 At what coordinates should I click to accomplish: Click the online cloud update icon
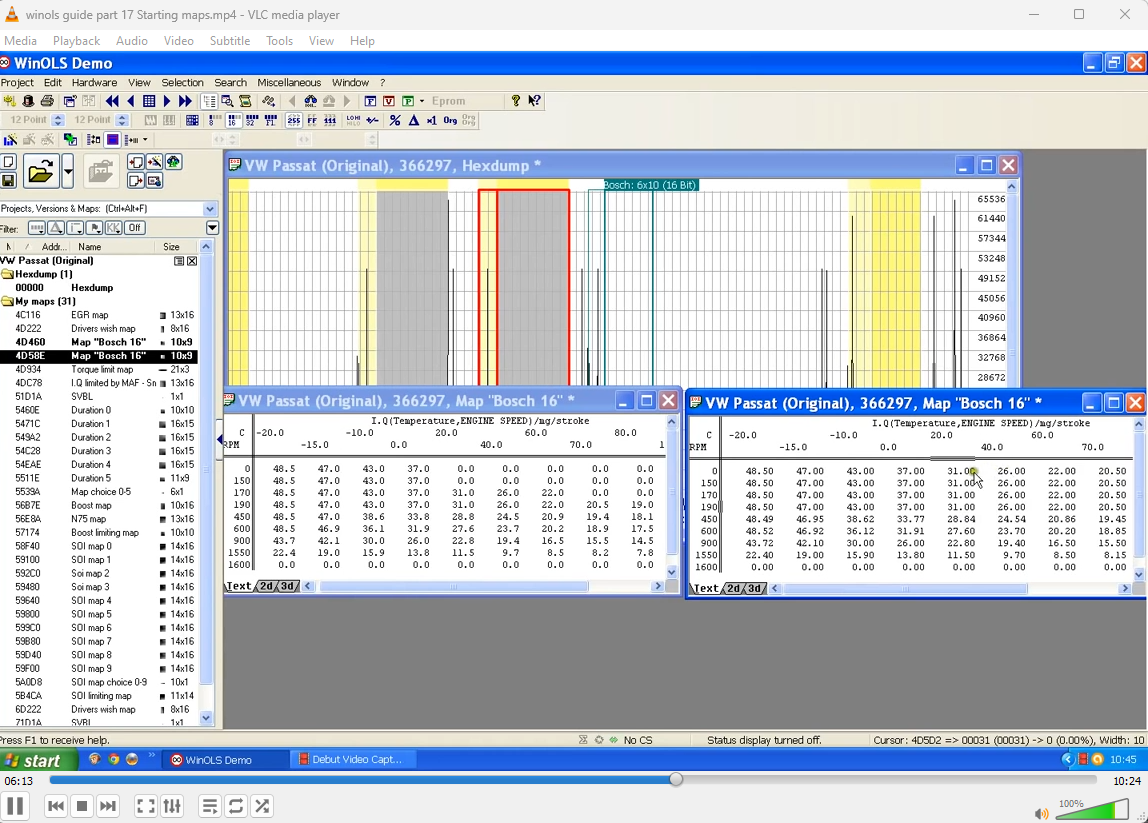click(x=174, y=162)
